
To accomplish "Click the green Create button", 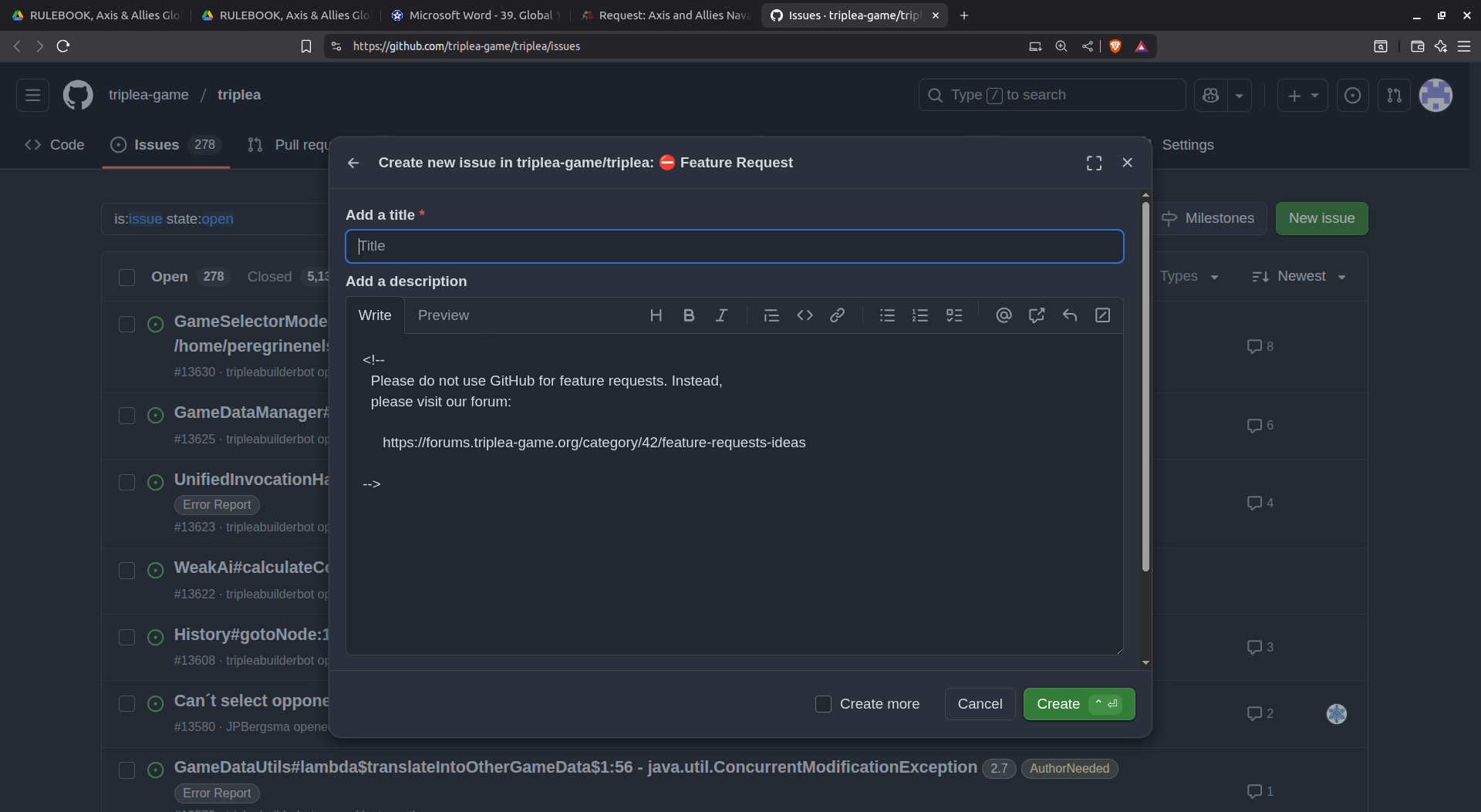I will 1079,704.
